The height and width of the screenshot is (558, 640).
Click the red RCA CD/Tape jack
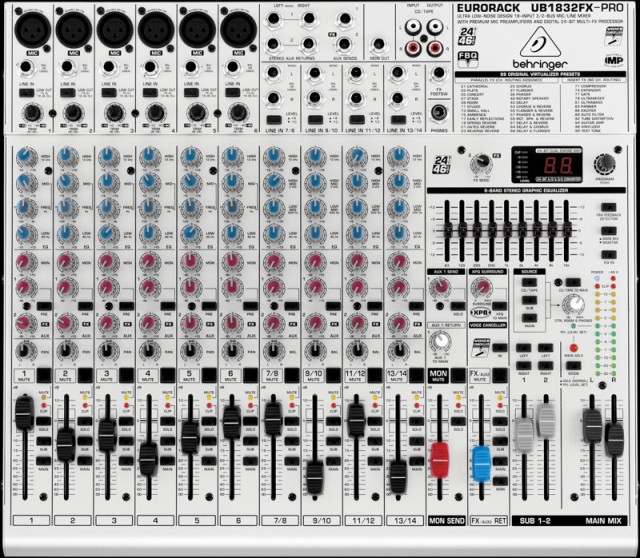(x=411, y=49)
